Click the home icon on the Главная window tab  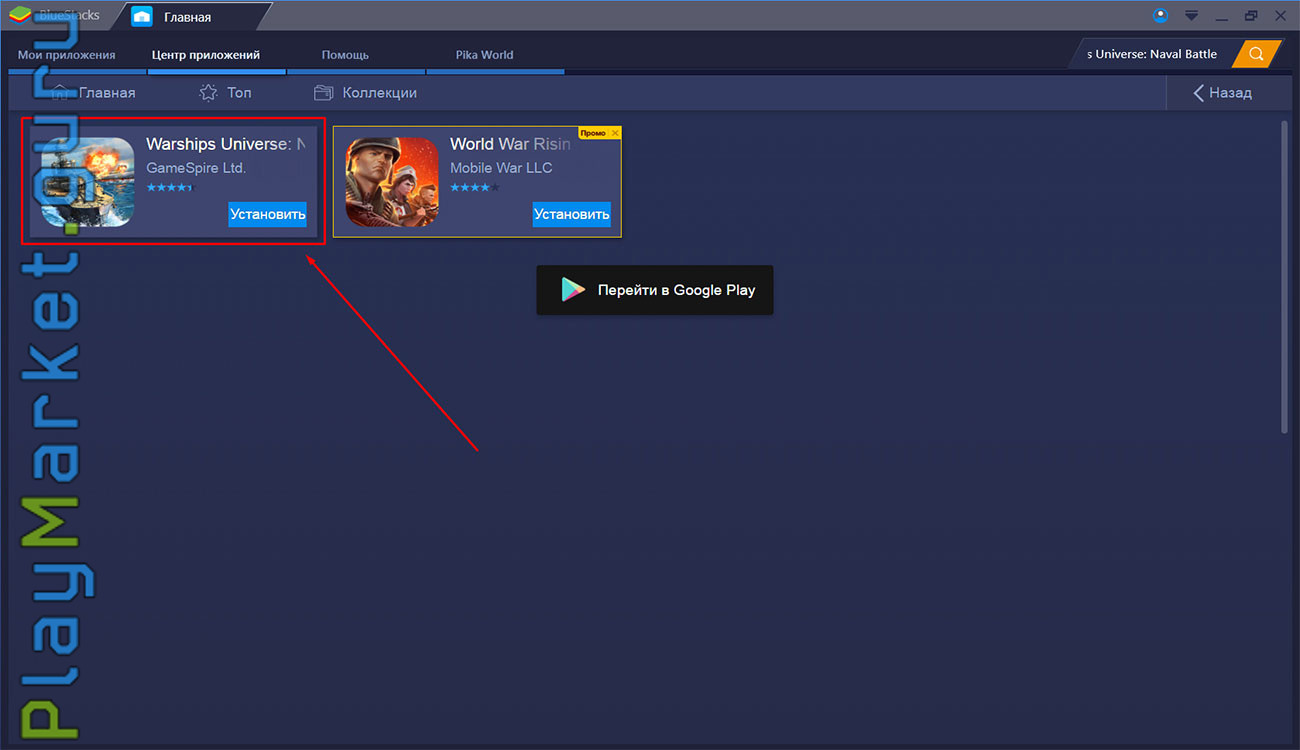142,17
